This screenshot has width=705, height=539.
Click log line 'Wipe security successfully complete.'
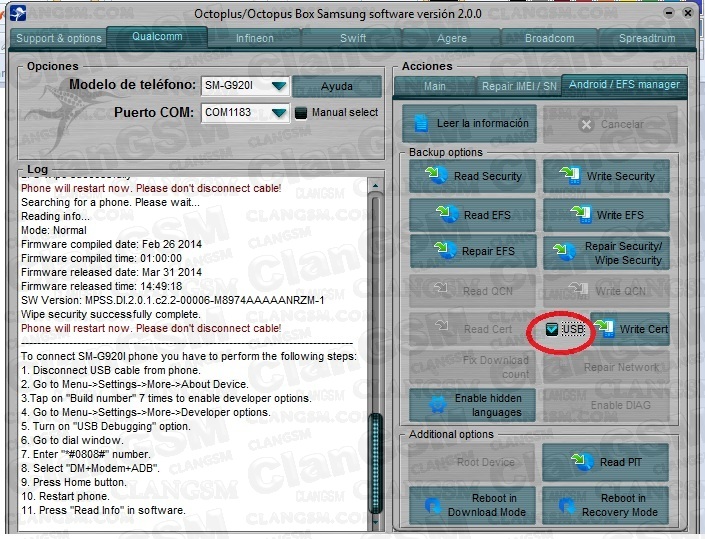click(111, 314)
